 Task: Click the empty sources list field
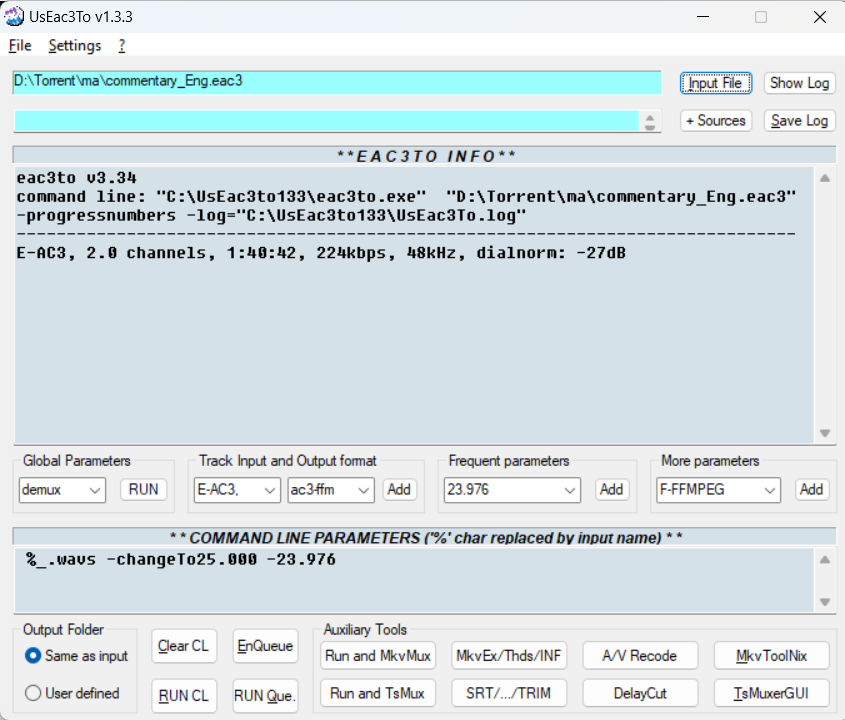(327, 121)
